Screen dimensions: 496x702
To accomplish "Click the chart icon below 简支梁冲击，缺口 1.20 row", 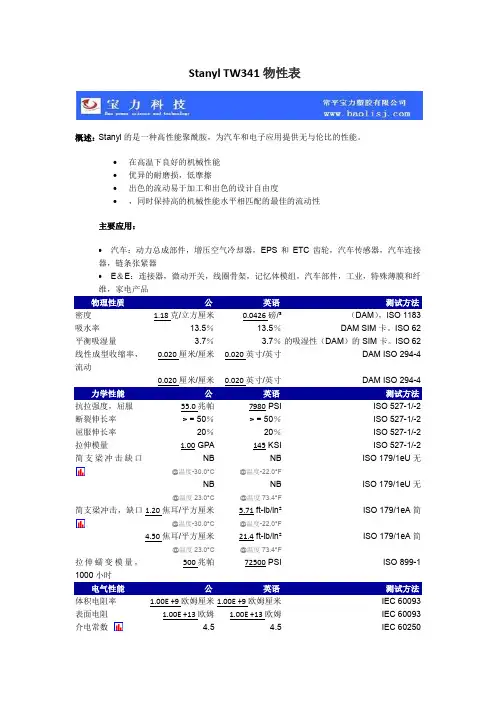I will coord(80,523).
